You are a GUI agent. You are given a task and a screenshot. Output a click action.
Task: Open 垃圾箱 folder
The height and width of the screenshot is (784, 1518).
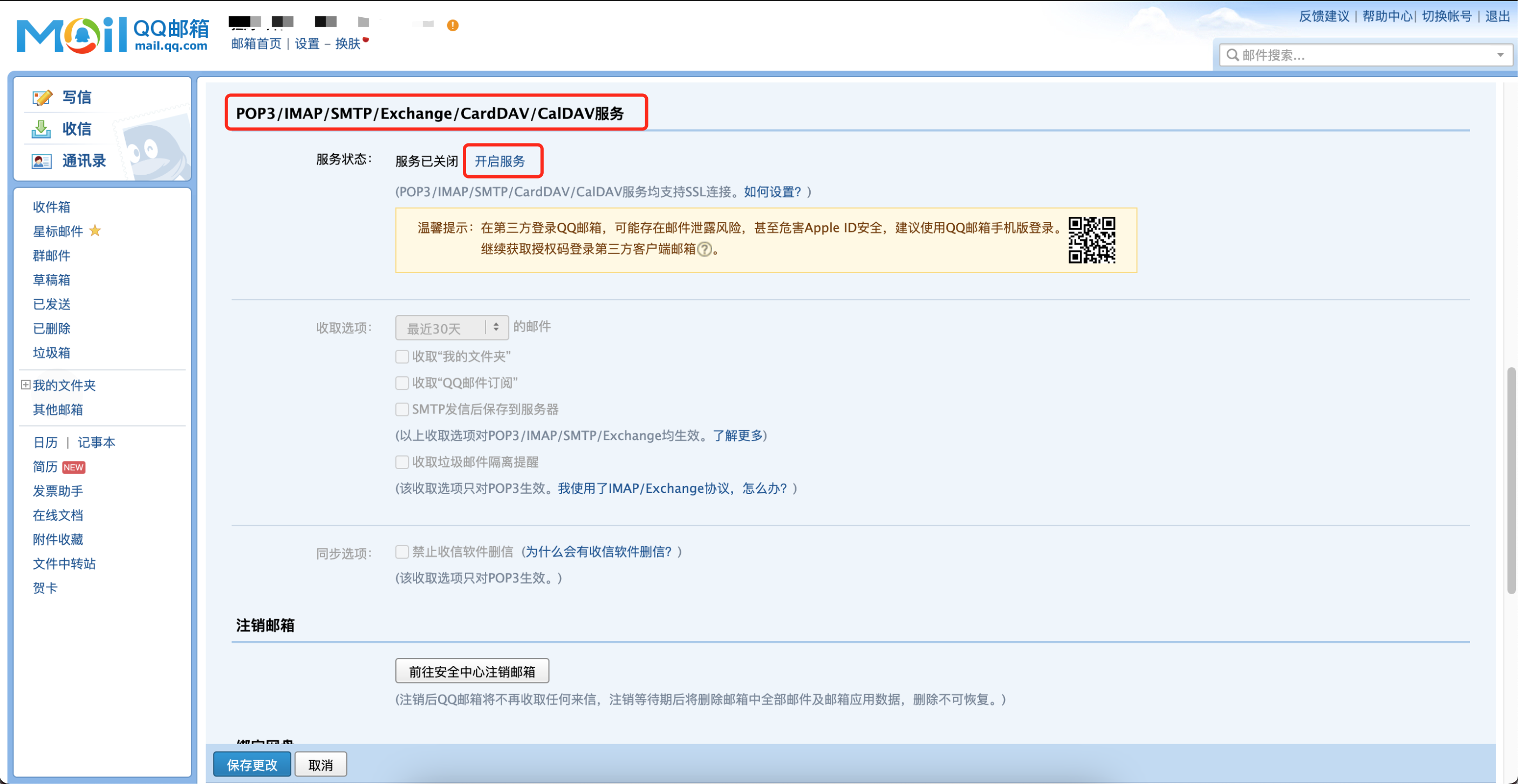(x=51, y=353)
